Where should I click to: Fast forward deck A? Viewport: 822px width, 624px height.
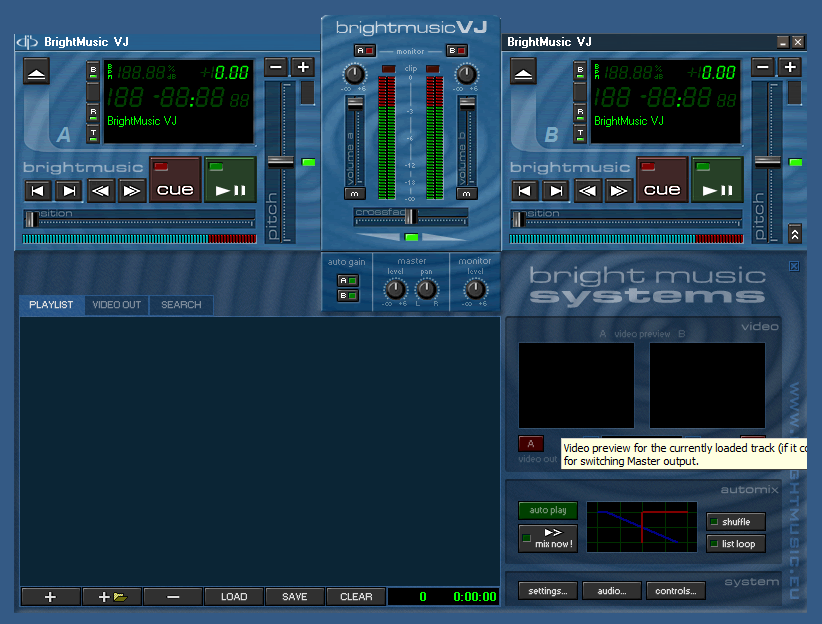[x=132, y=190]
